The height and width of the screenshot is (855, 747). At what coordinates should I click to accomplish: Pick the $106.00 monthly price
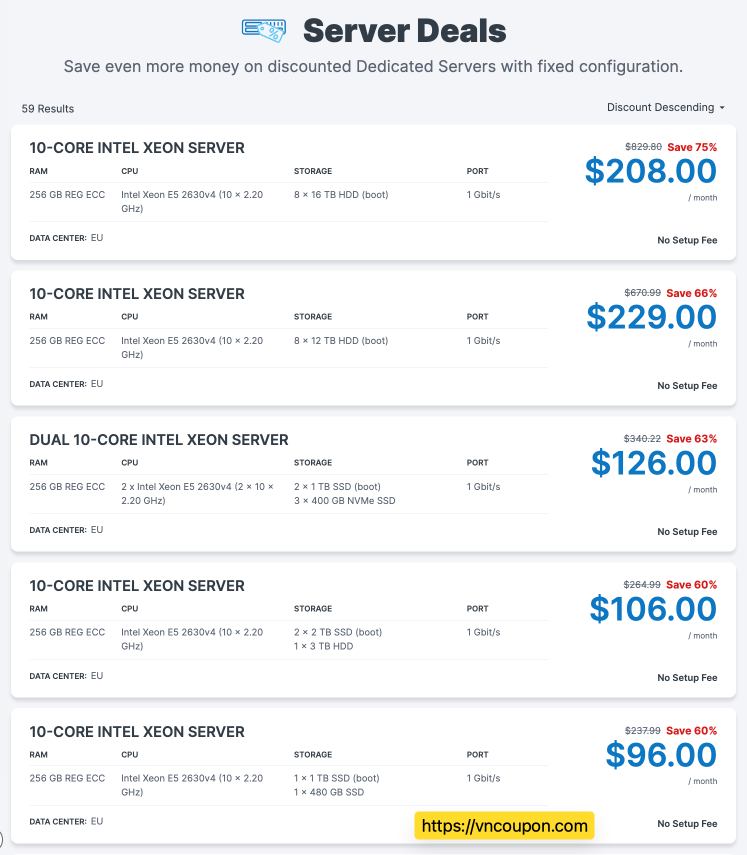[x=653, y=609]
